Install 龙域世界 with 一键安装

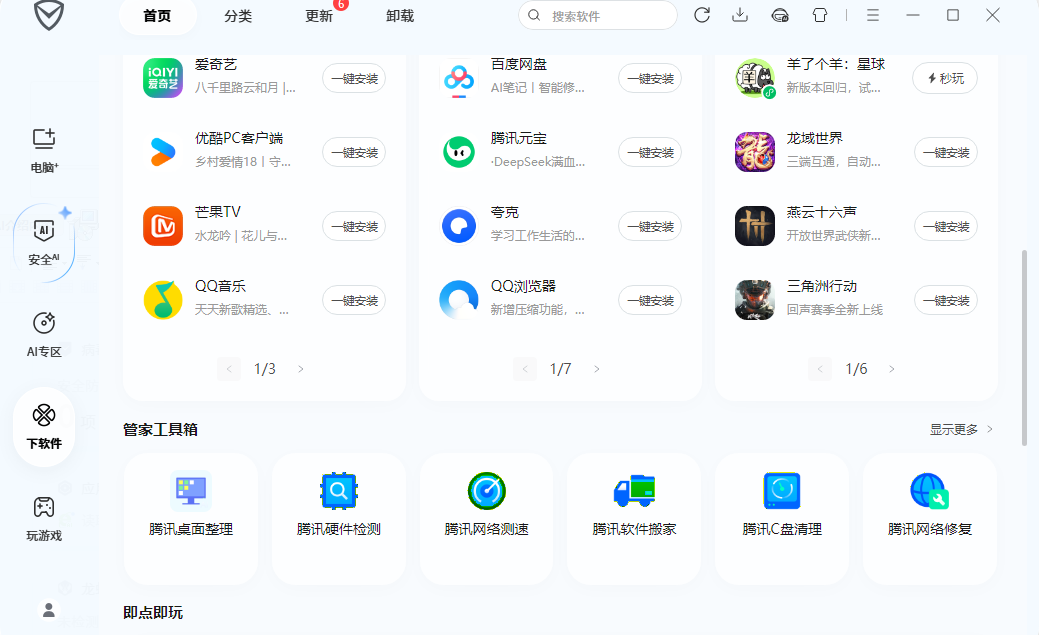point(946,152)
